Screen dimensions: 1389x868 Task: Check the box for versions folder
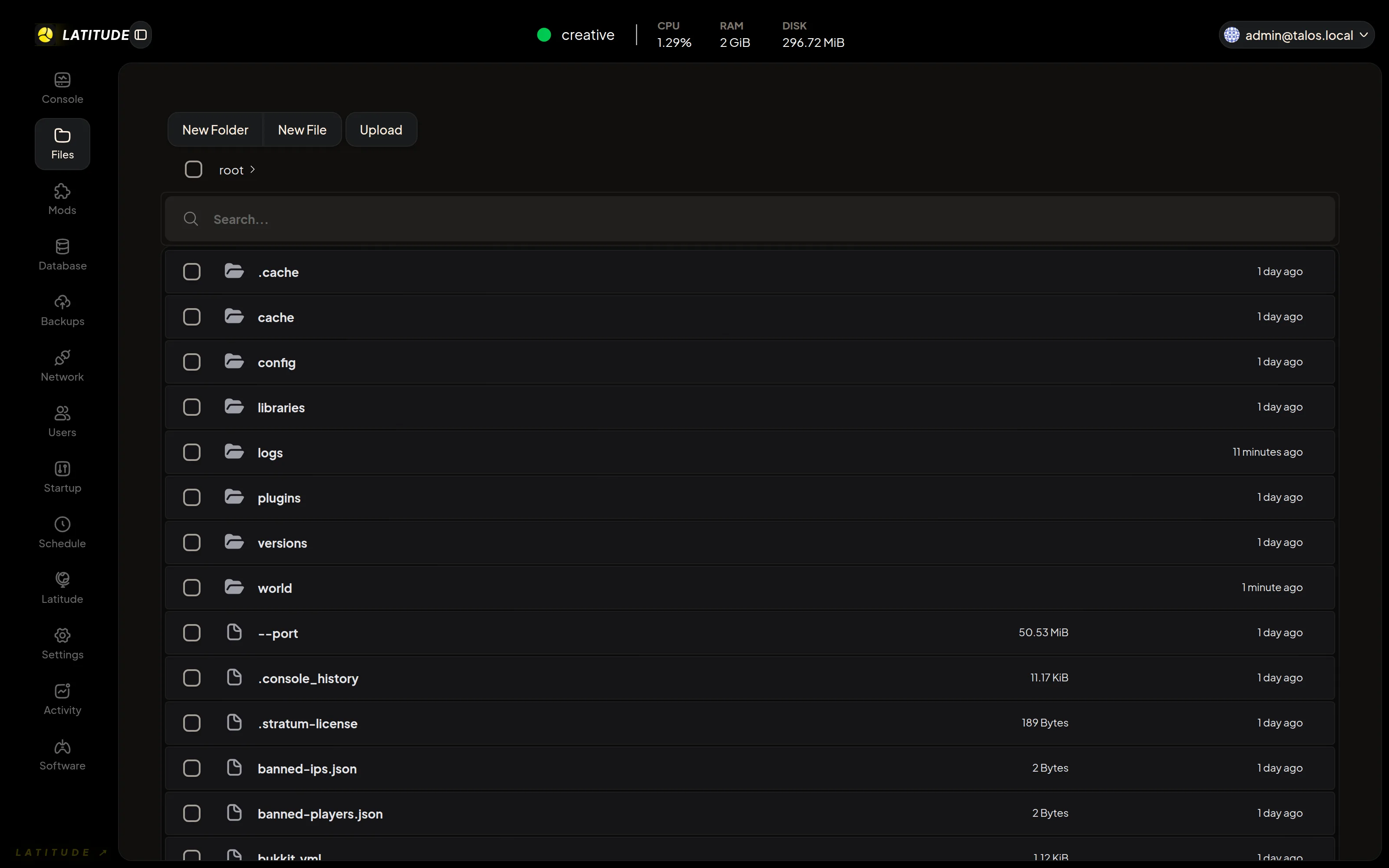coord(192,542)
